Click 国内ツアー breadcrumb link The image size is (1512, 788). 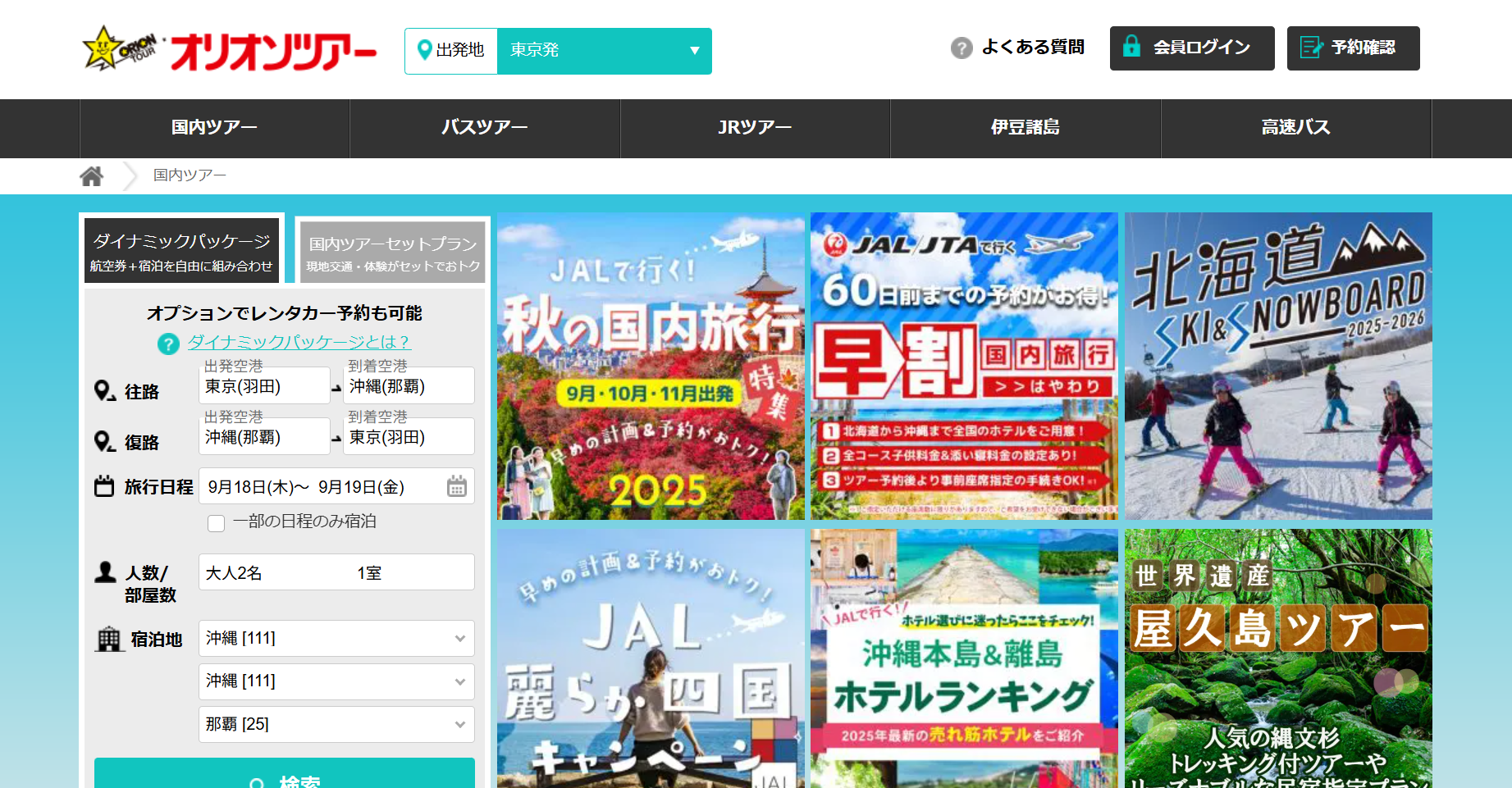click(190, 175)
